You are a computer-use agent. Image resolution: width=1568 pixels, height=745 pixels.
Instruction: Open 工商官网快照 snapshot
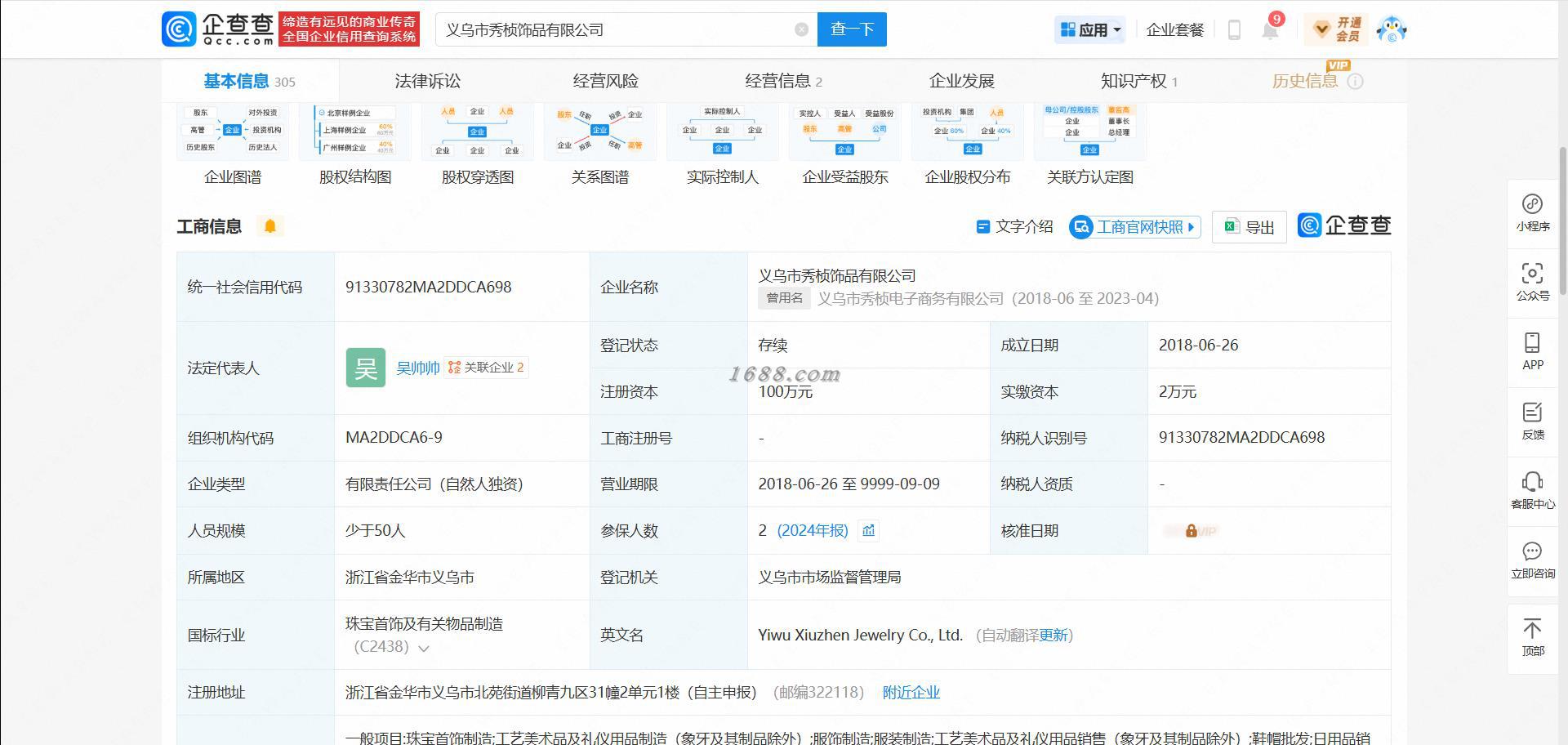(x=1134, y=227)
